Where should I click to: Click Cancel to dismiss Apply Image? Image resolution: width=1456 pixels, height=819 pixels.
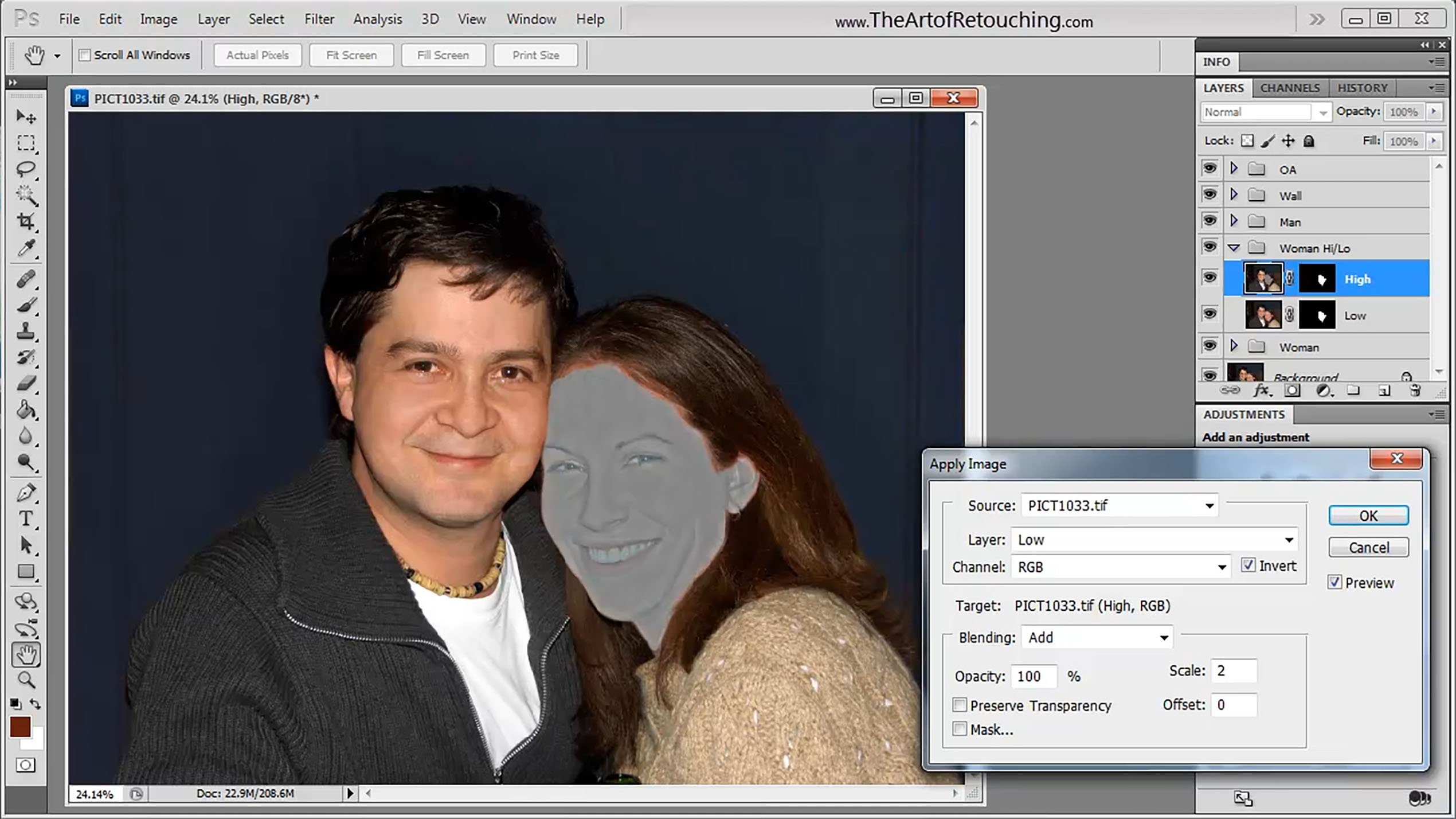(x=1369, y=548)
